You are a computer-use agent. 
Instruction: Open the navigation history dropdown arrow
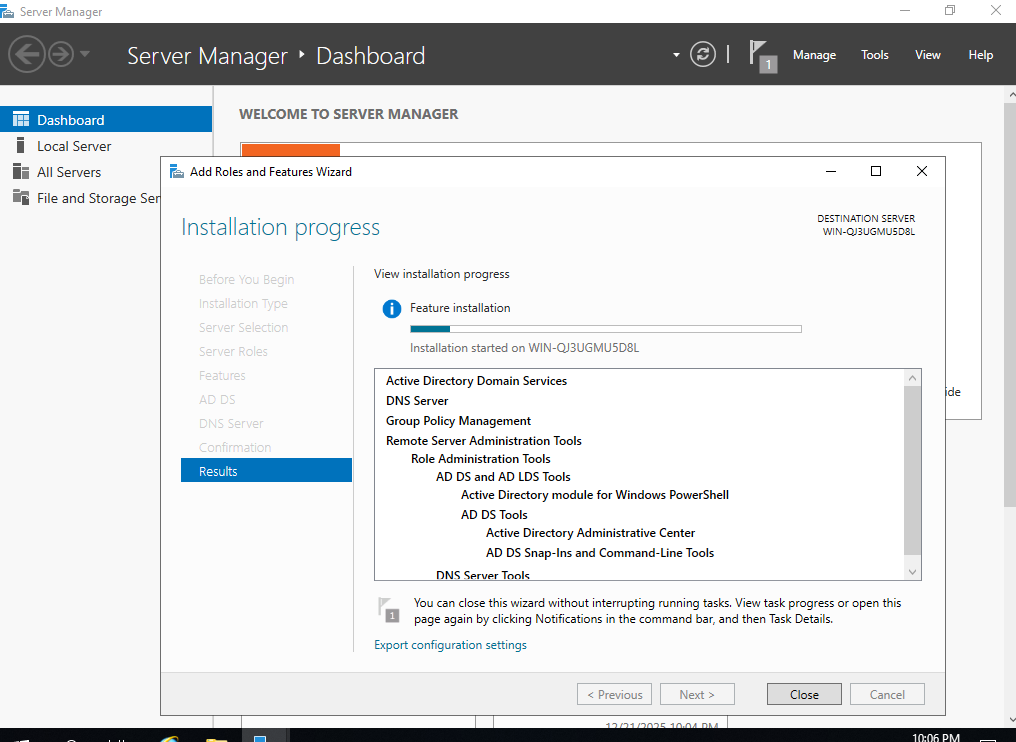click(x=85, y=54)
